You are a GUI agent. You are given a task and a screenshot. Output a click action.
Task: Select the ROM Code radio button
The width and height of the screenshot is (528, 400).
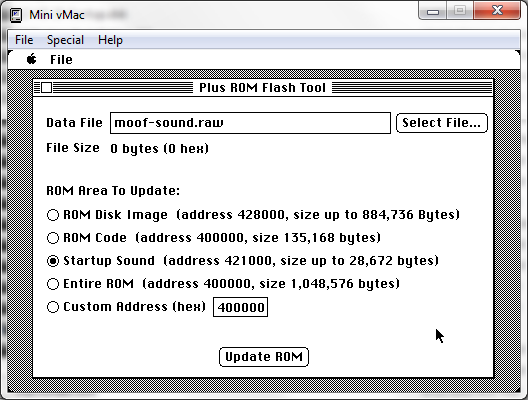53,238
